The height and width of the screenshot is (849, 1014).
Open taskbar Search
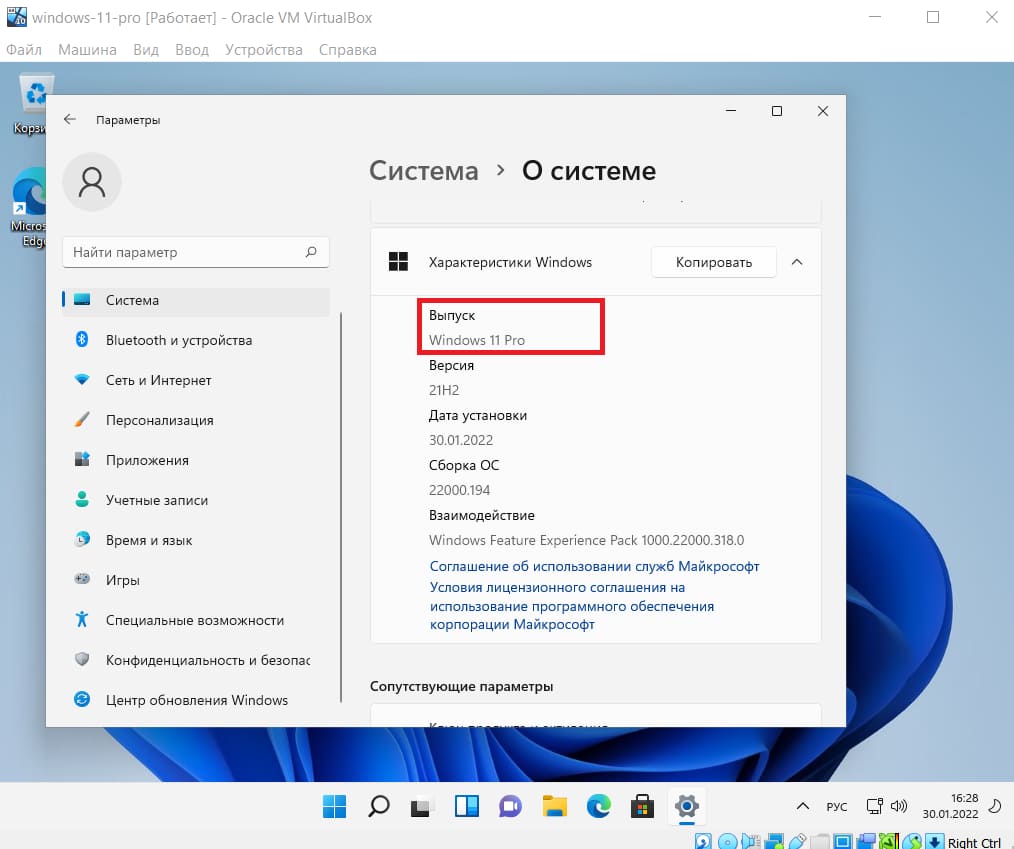(378, 806)
